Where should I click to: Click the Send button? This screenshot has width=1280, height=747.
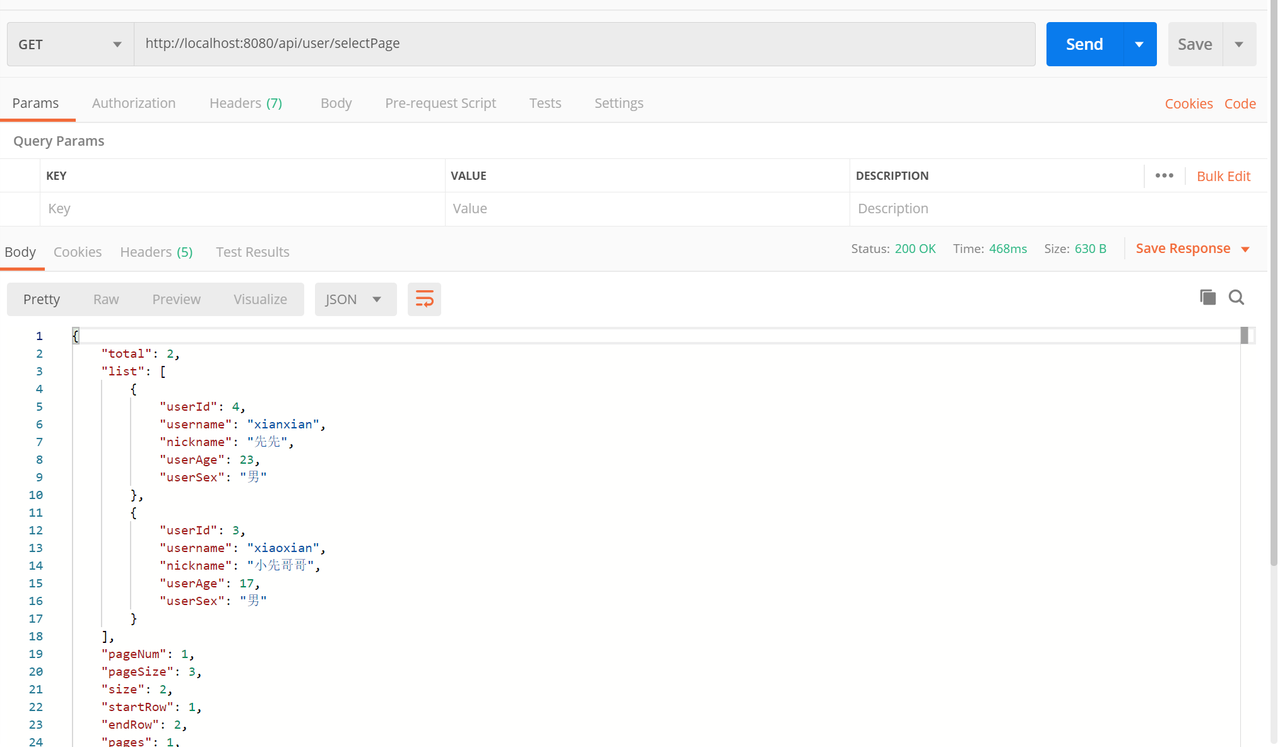coord(1084,44)
